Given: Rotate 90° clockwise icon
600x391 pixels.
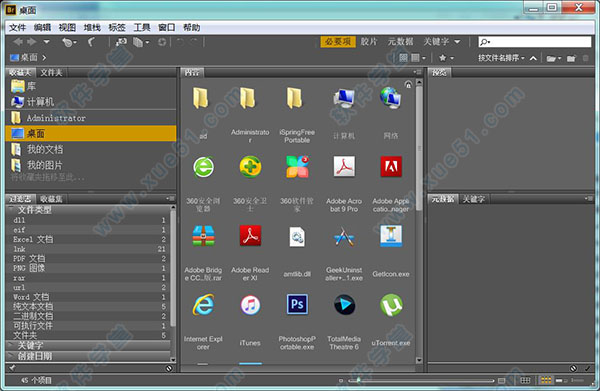Looking at the screenshot, I should (x=194, y=42).
